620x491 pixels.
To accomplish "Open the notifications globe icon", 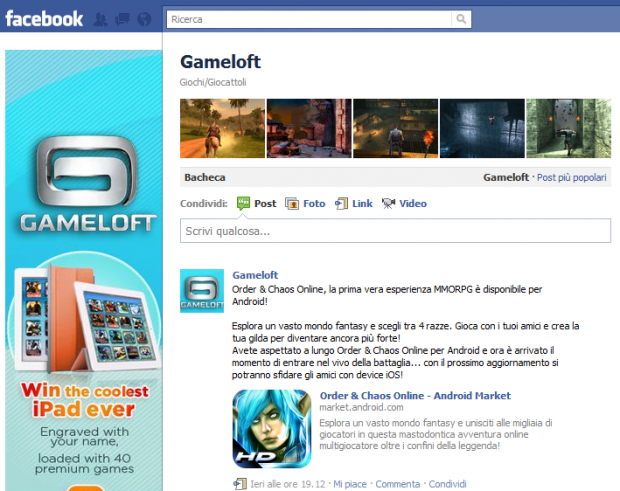I will coord(144,19).
